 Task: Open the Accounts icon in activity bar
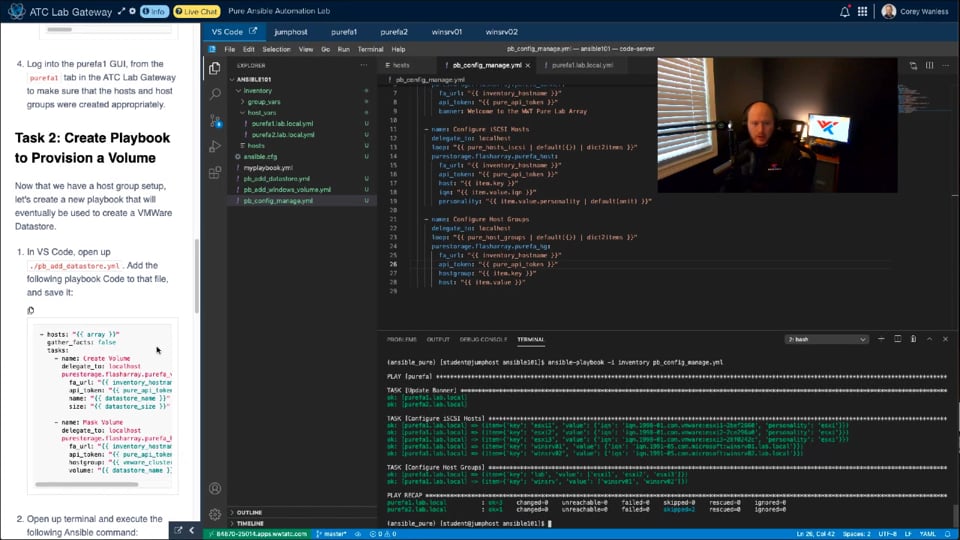coord(215,488)
